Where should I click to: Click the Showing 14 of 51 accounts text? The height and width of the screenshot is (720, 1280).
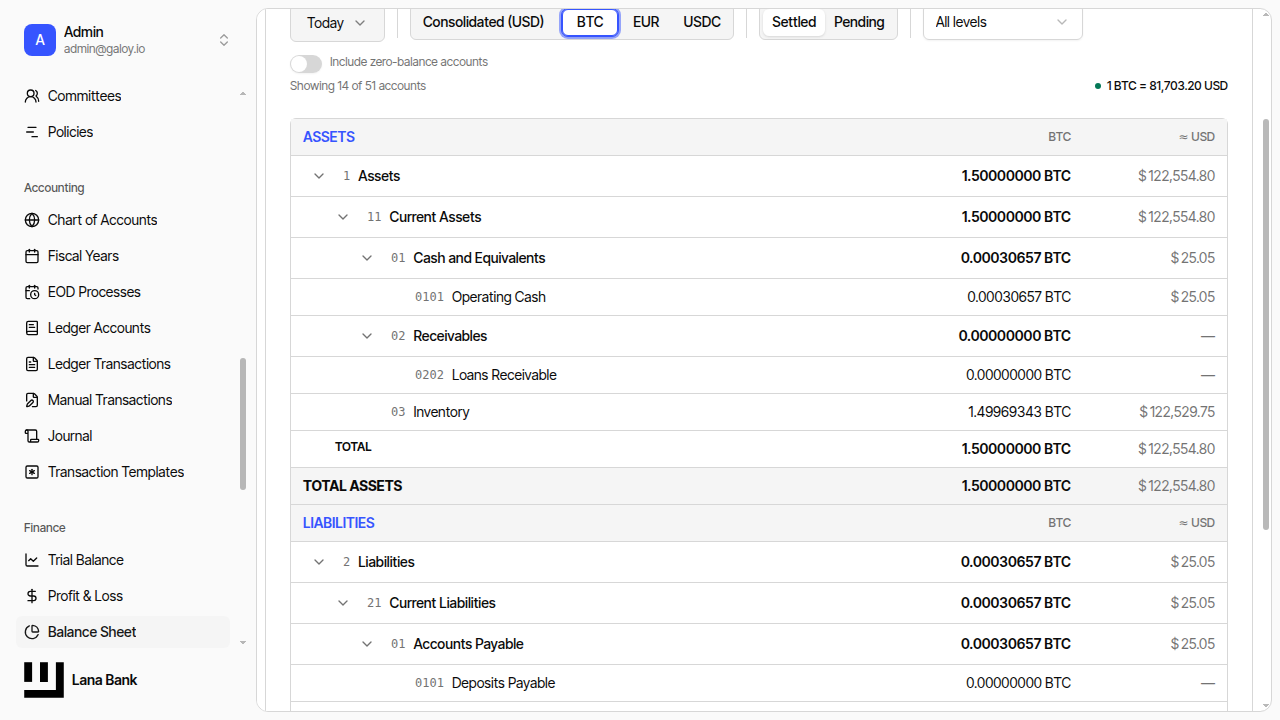coord(358,86)
